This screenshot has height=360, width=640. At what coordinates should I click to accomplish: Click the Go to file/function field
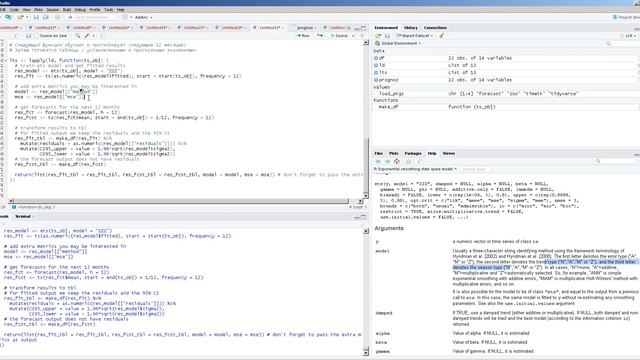(93, 18)
